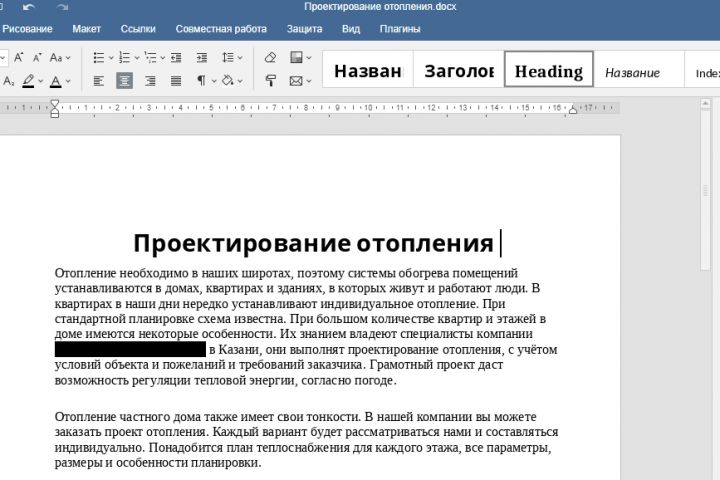The image size is (720, 480).
Task: Redo the last undone action
Action: click(63, 7)
